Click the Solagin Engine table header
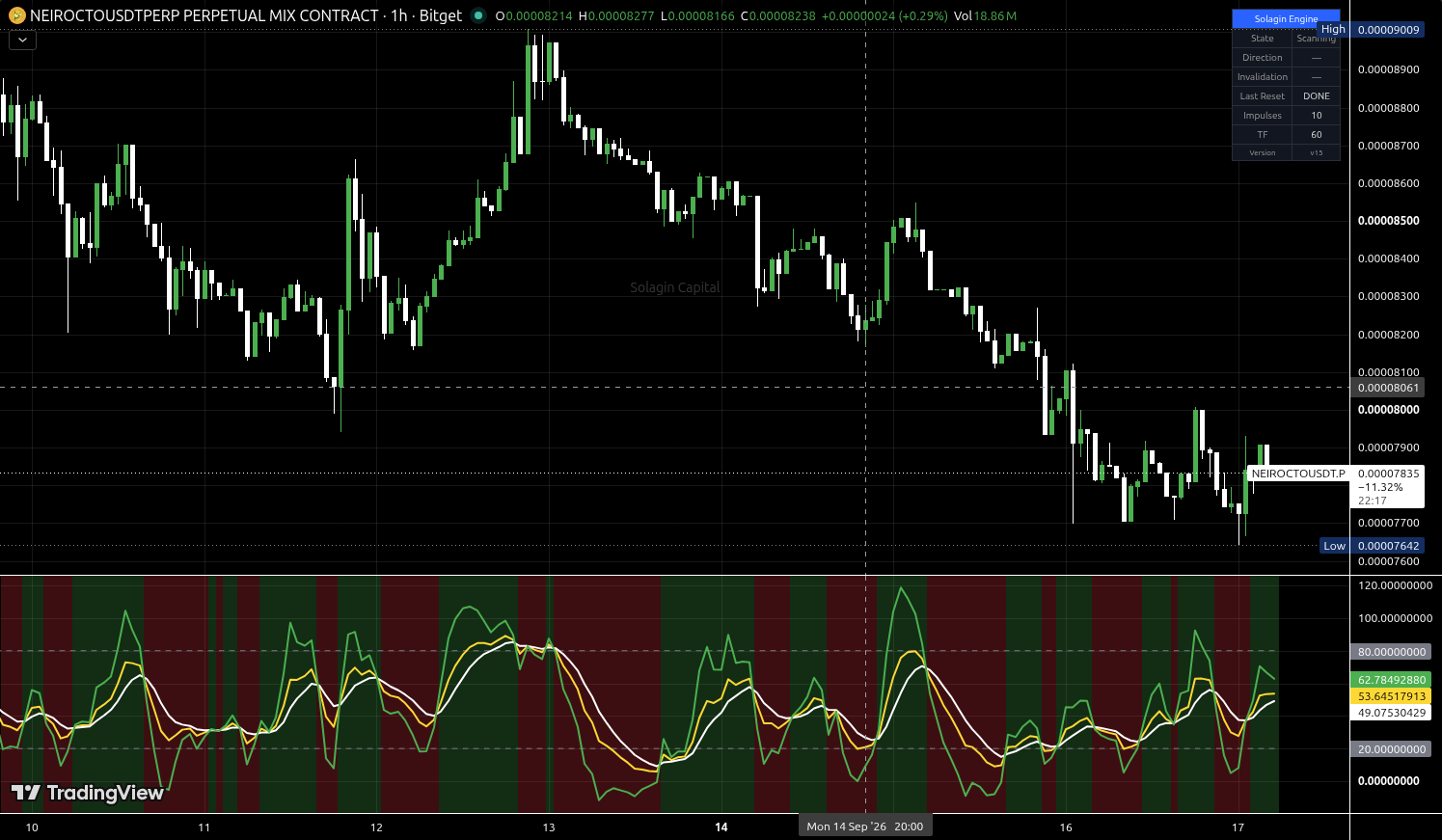 (x=1286, y=18)
